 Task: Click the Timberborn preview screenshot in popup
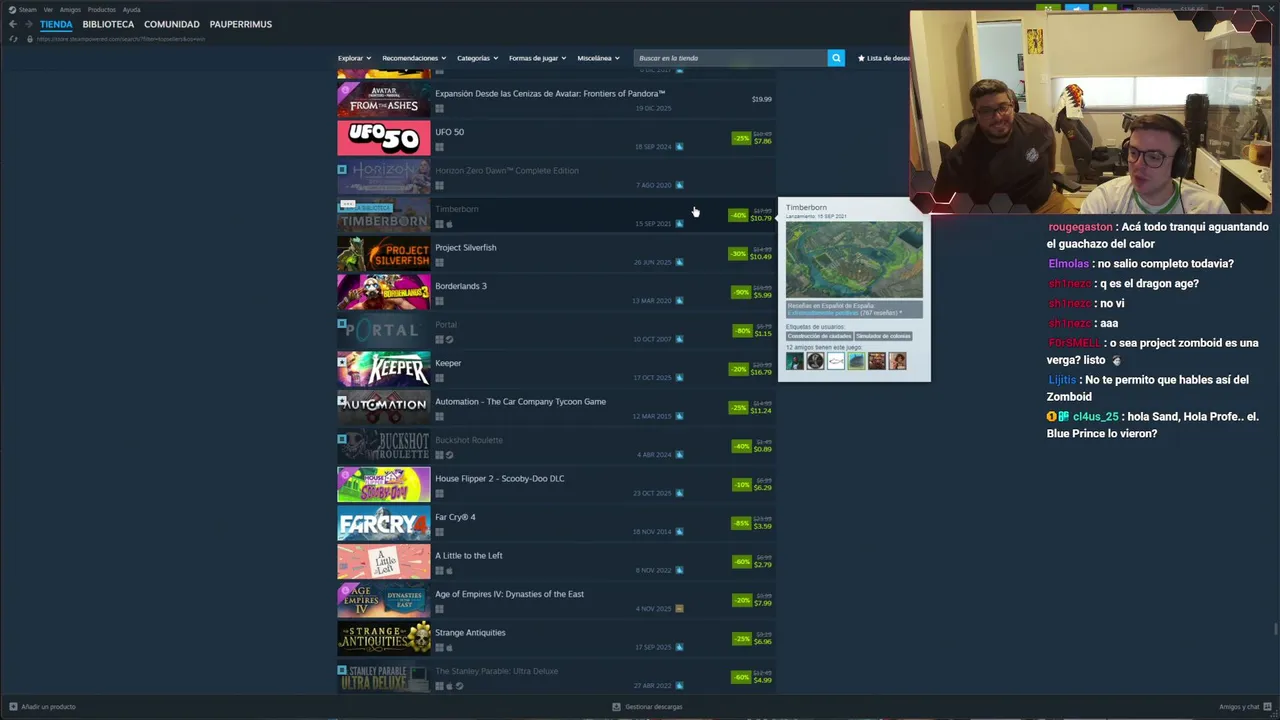click(x=854, y=260)
